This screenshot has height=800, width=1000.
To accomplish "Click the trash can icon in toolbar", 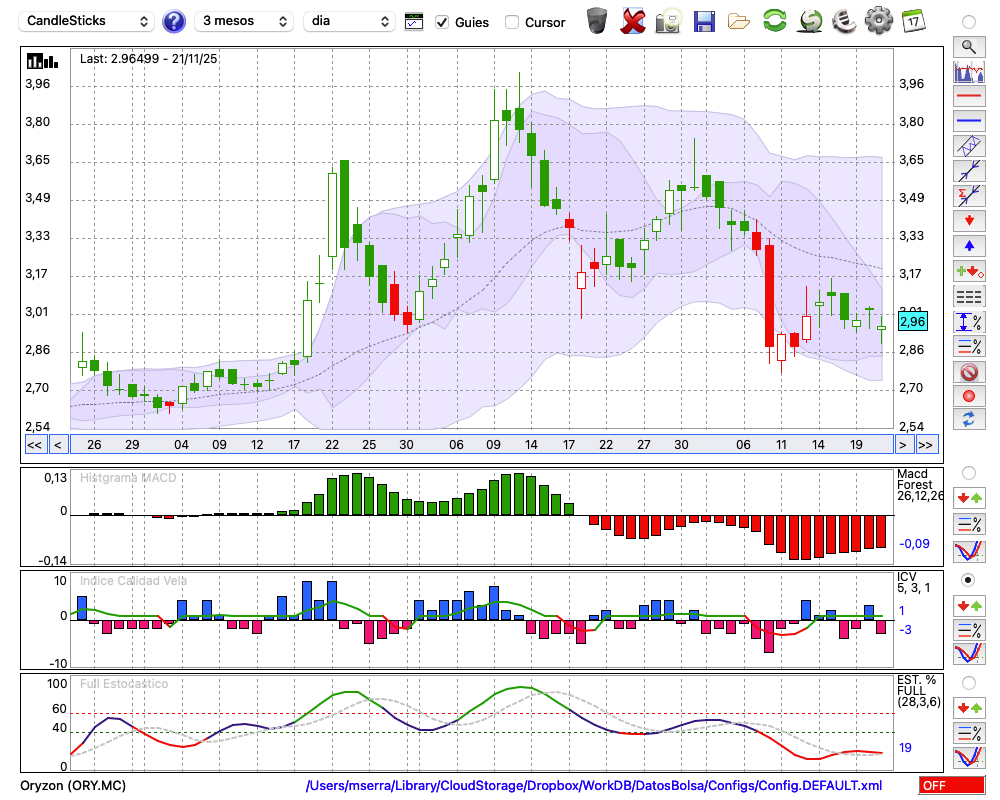I will (x=597, y=20).
